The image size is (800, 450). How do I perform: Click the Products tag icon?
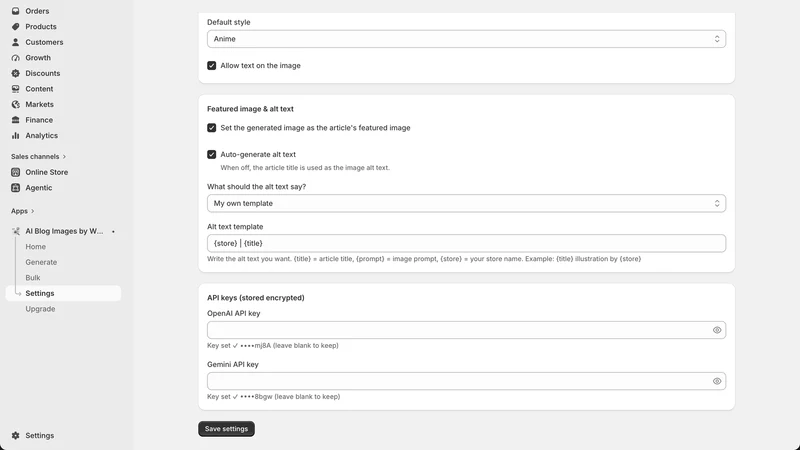coord(15,27)
